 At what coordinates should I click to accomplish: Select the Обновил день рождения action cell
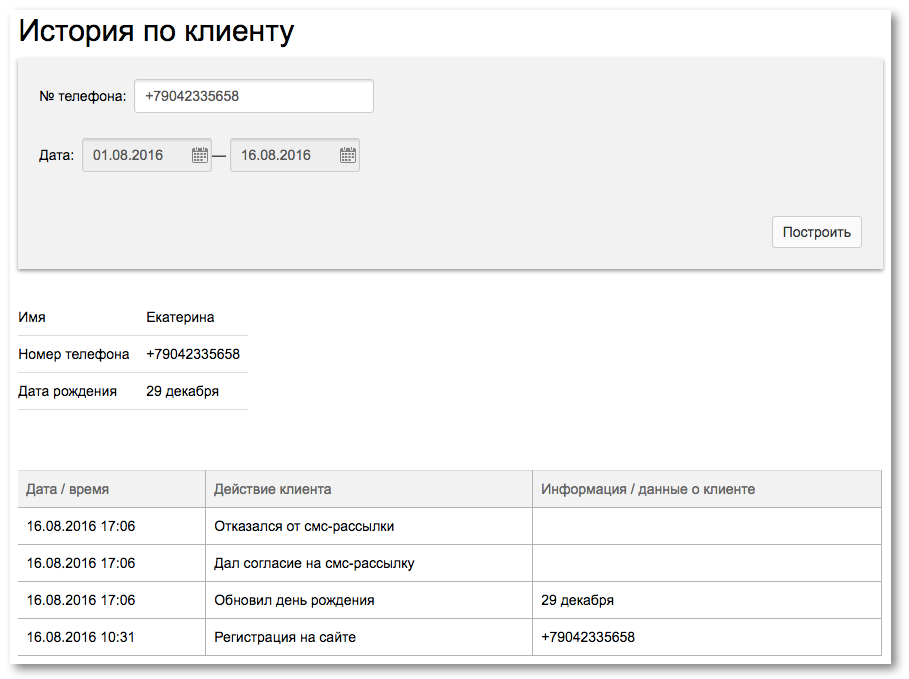[369, 600]
